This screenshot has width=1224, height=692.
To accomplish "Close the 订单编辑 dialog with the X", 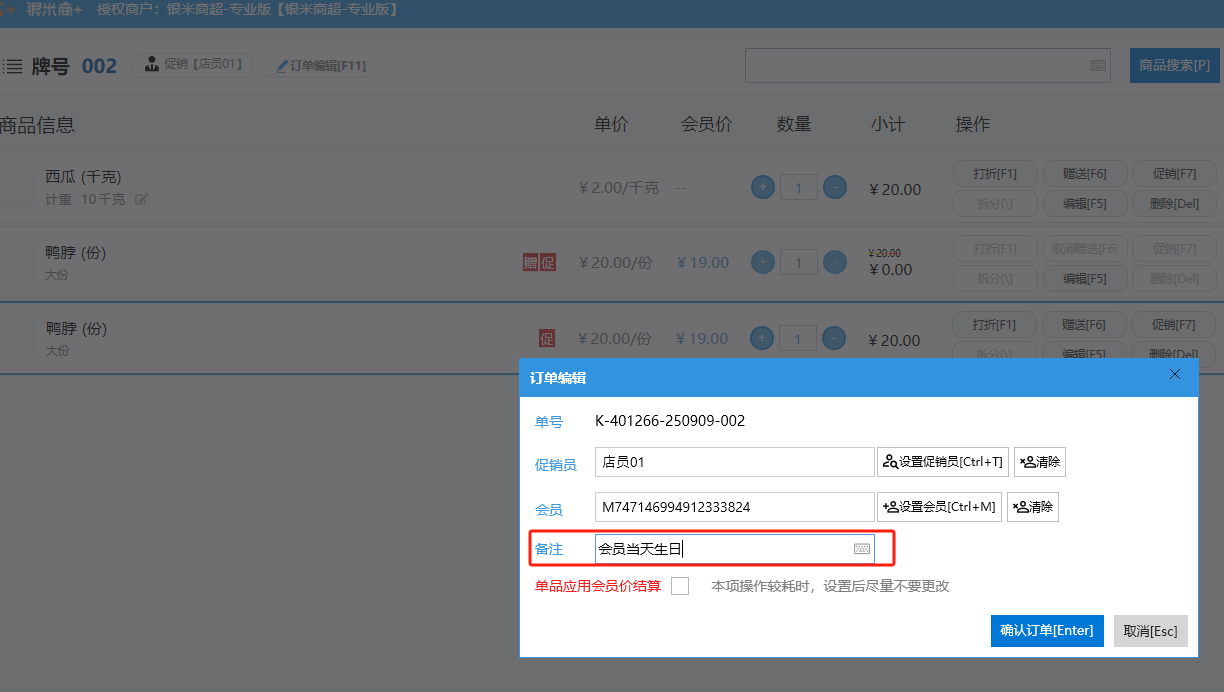I will [x=1175, y=375].
